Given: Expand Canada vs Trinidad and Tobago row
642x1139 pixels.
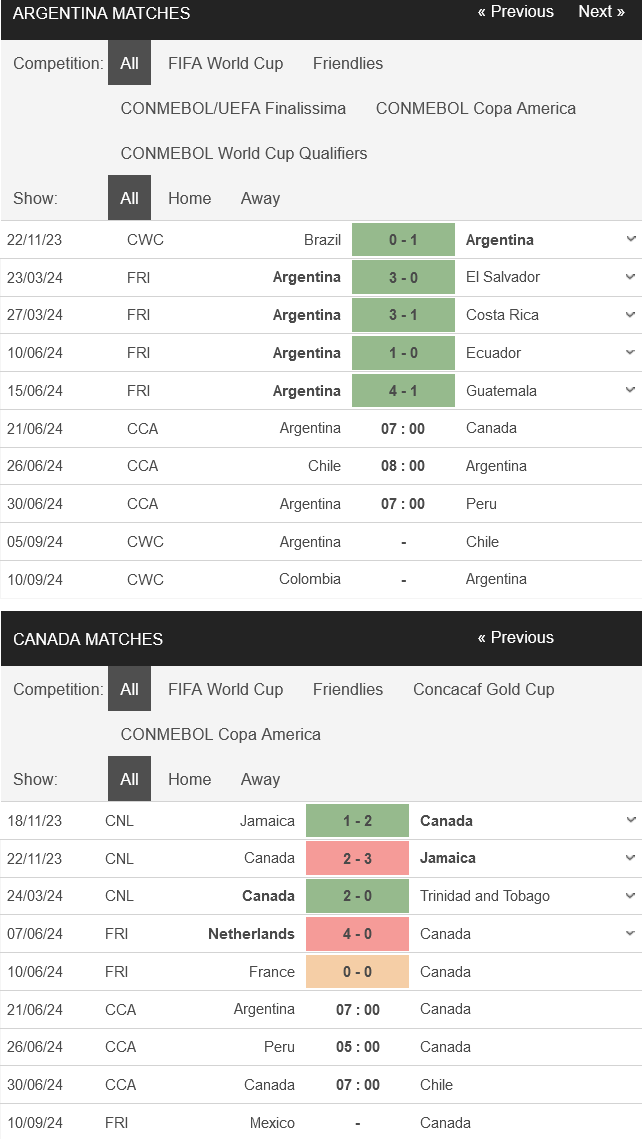Looking at the screenshot, I should [630, 896].
